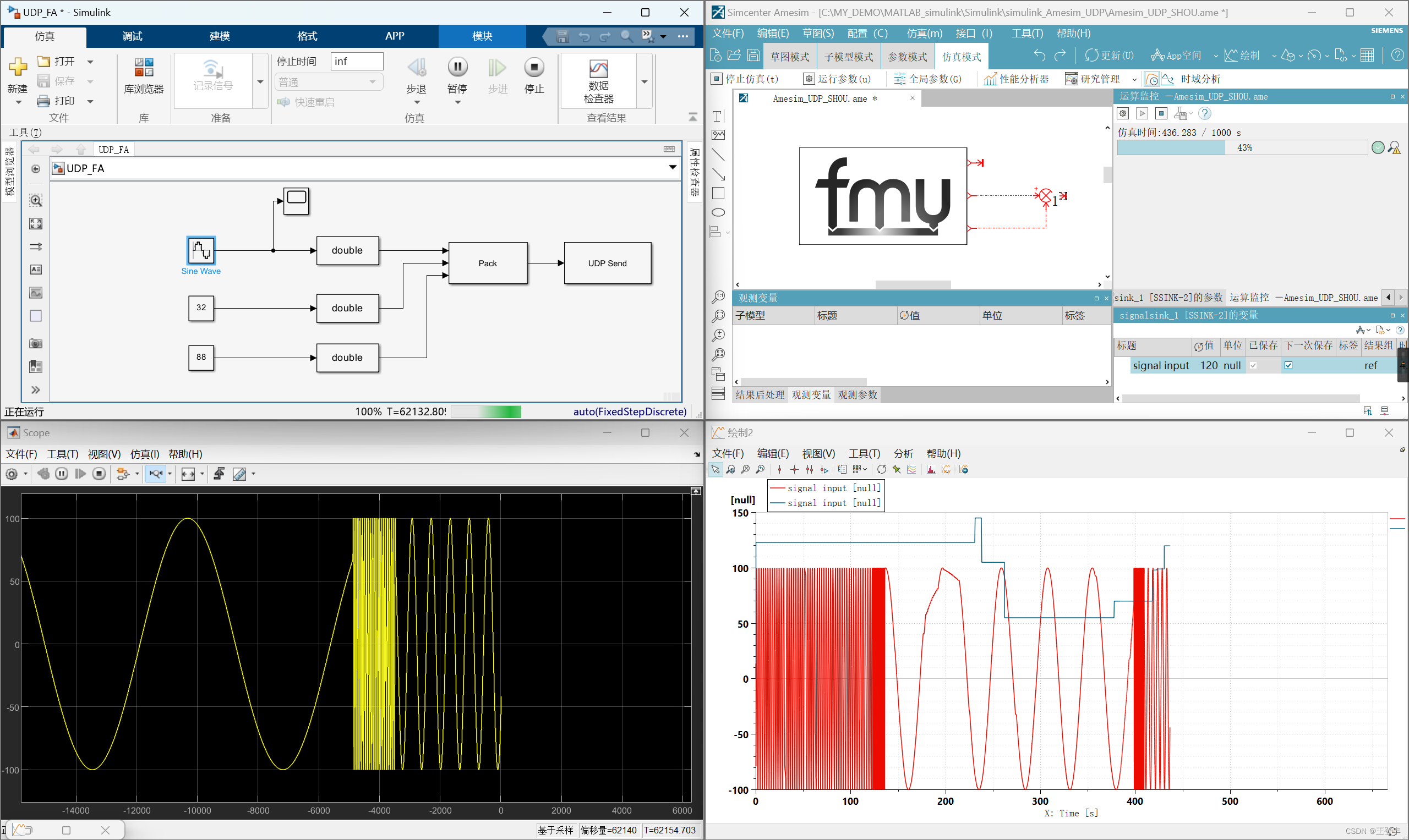Switch to the 调试 tab in Simulink ribbon
The height and width of the screenshot is (840, 1409).
(131, 36)
